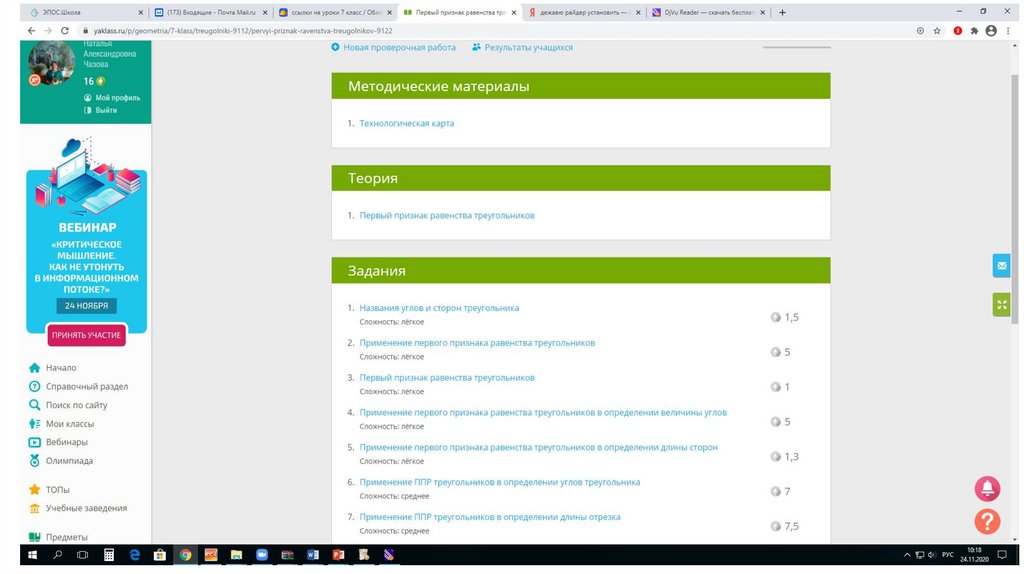Switch to the ссылки на уроки 7 класс tab
Screen dimensions: 1024x574
(x=336, y=12)
